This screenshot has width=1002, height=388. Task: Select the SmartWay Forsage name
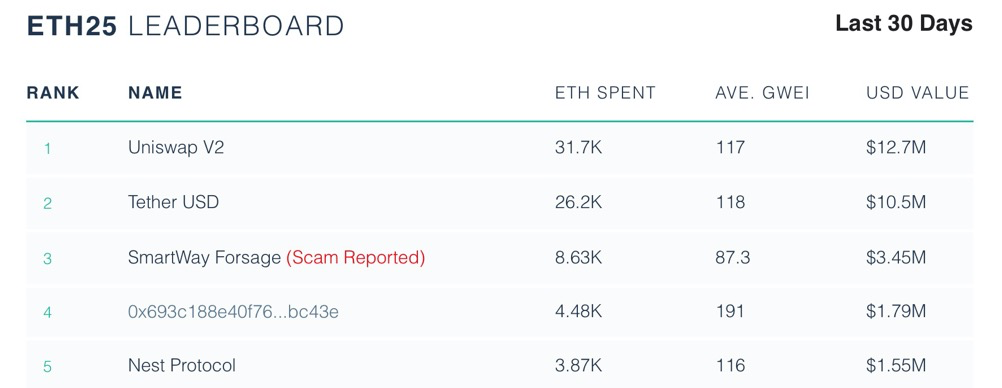click(x=204, y=258)
